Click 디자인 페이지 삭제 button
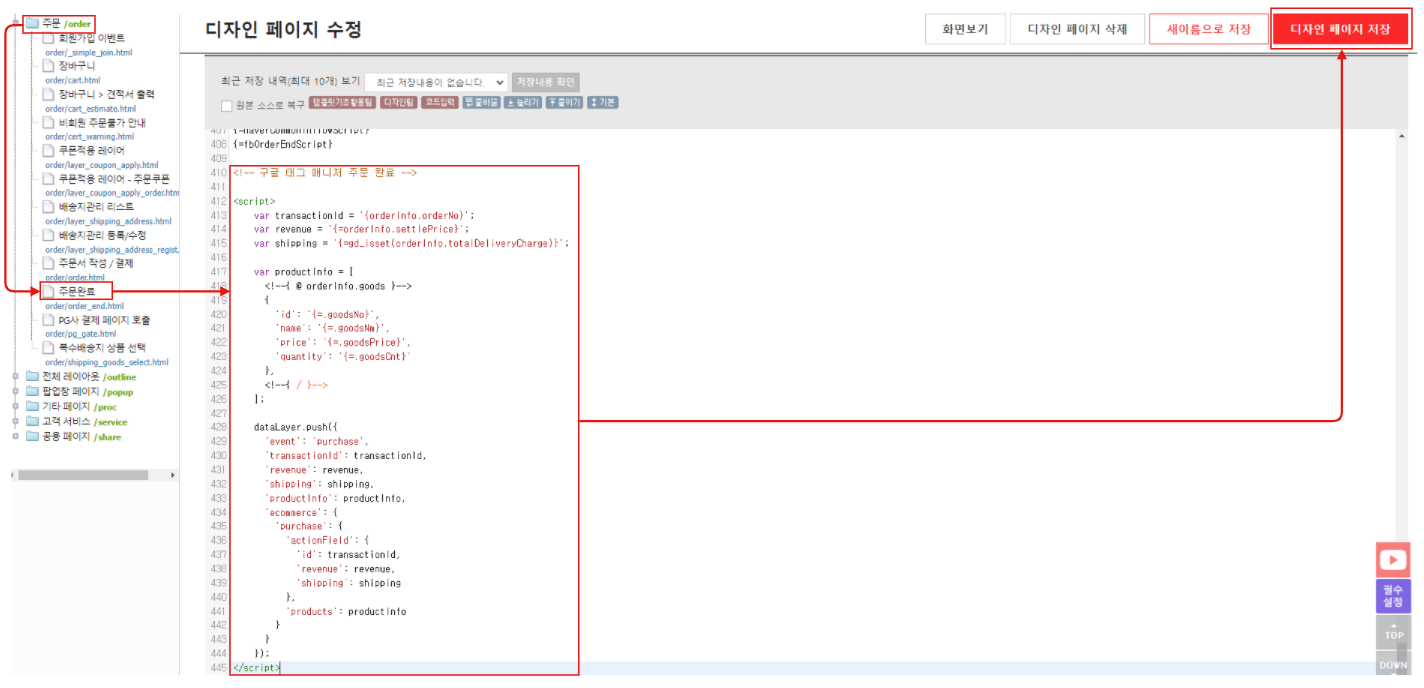1424x688 pixels. click(x=1077, y=30)
